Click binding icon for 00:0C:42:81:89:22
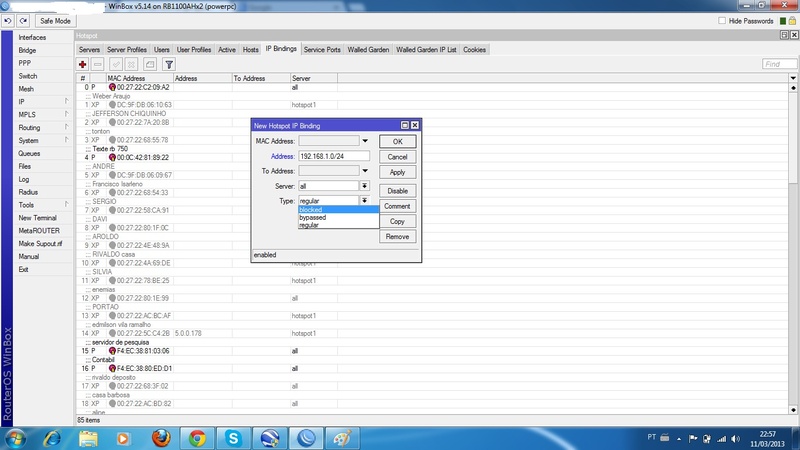This screenshot has width=800, height=450. 112,158
